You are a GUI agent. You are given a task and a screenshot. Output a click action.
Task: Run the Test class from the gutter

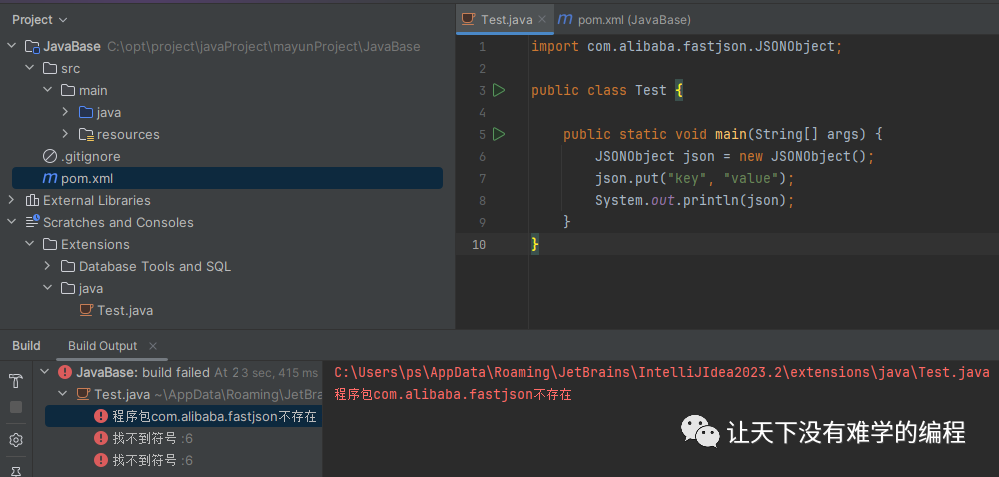coord(499,90)
